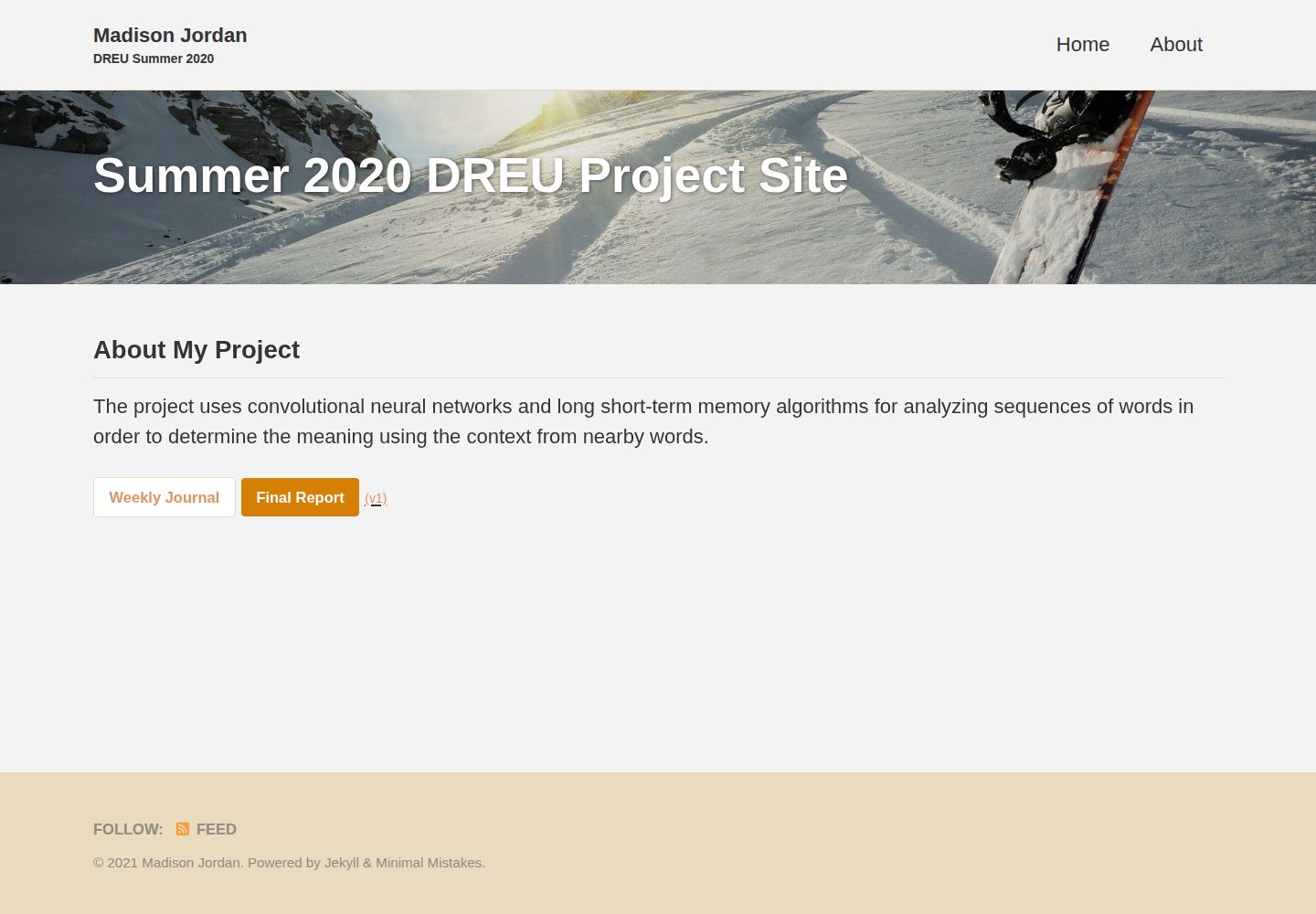1316x914 pixels.
Task: Open the Final Report button
Action: pyautogui.click(x=300, y=497)
